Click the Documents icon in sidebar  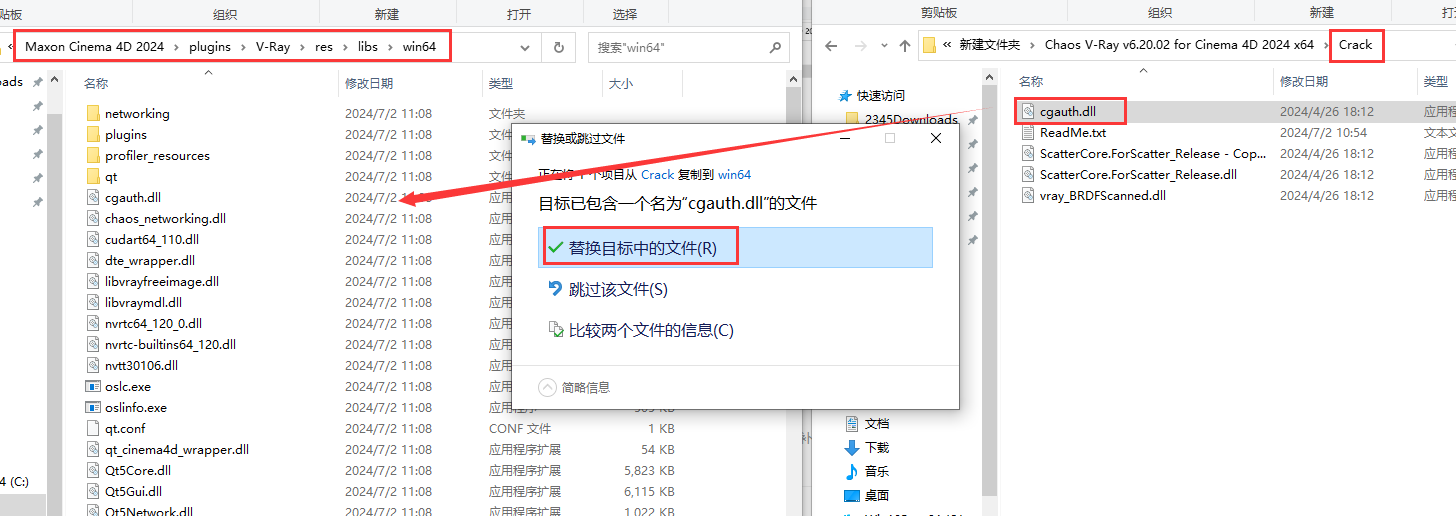pyautogui.click(x=852, y=424)
